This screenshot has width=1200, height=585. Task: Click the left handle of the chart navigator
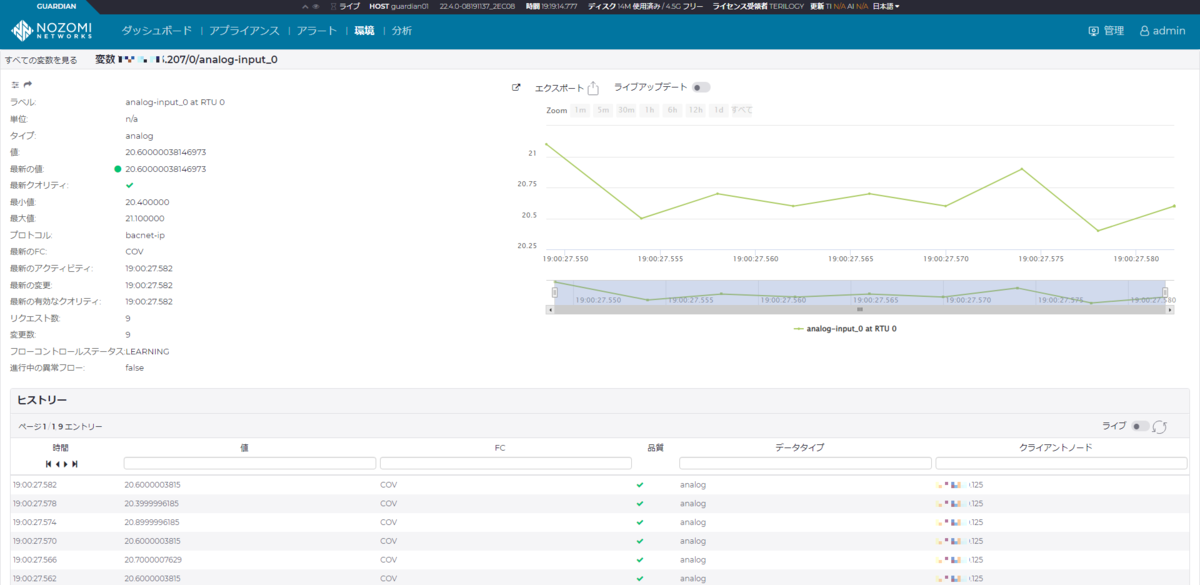coord(554,292)
